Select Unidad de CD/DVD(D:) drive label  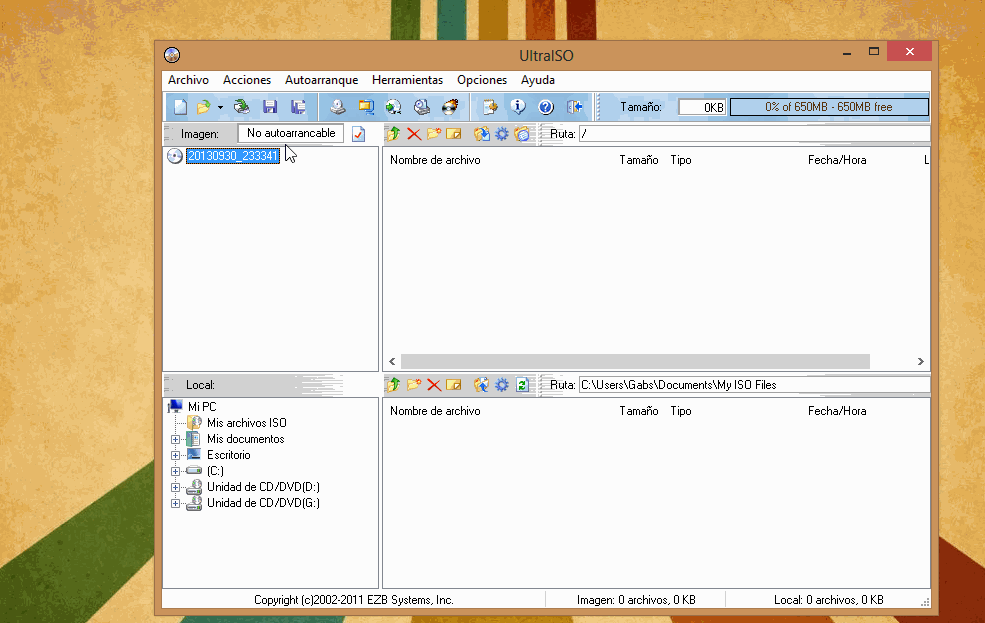point(263,487)
